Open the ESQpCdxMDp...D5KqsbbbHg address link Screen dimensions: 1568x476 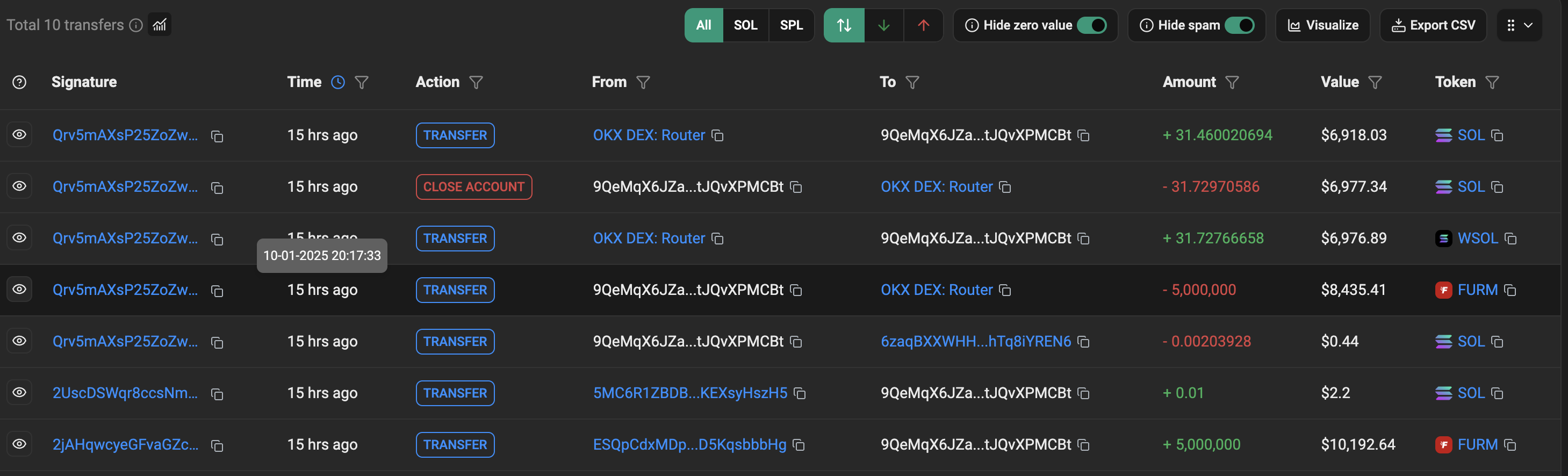point(689,445)
